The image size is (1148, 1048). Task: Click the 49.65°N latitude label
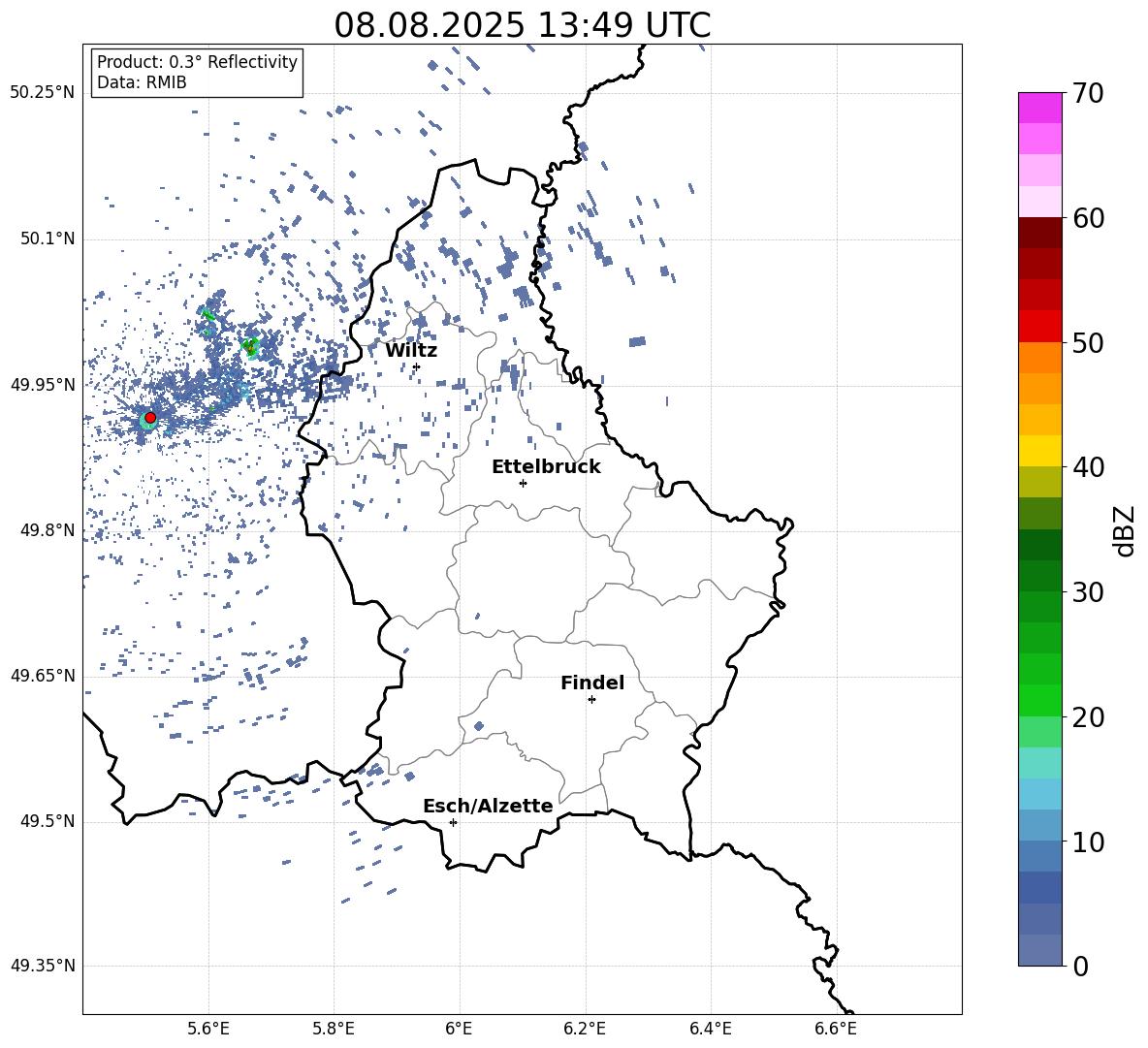point(43,676)
